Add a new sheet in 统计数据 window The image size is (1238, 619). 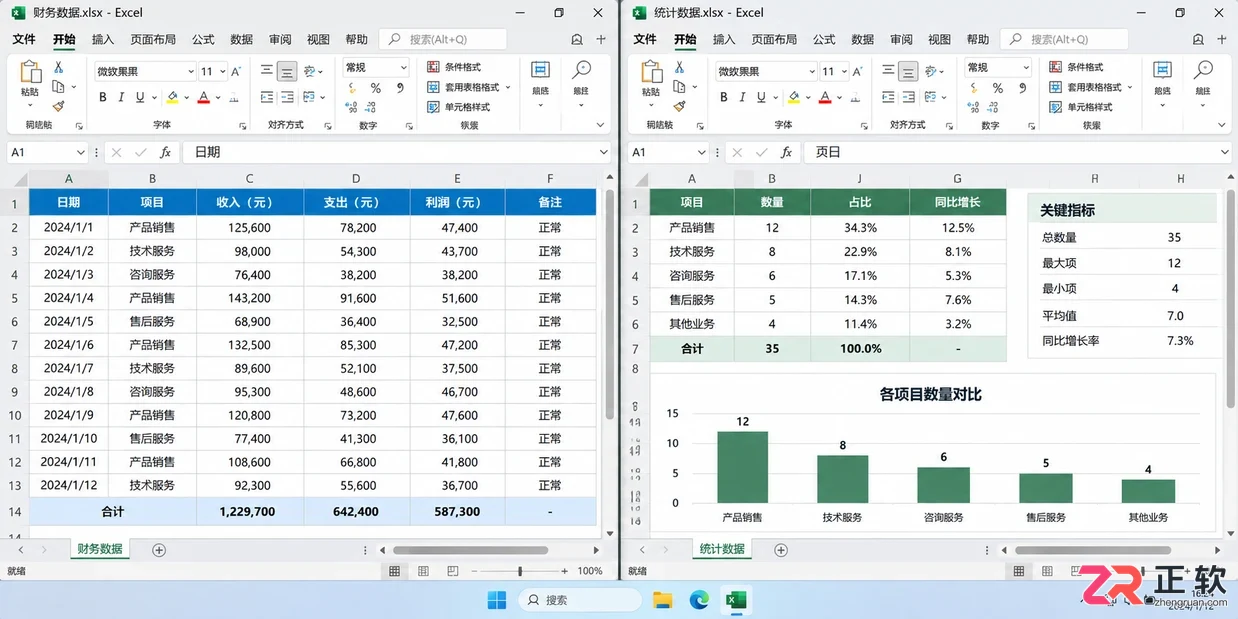[x=781, y=550]
